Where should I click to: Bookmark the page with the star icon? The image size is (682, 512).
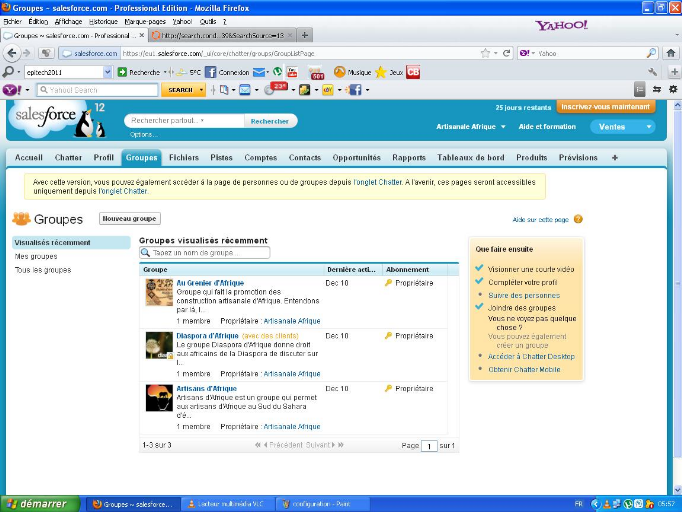pyautogui.click(x=485, y=53)
